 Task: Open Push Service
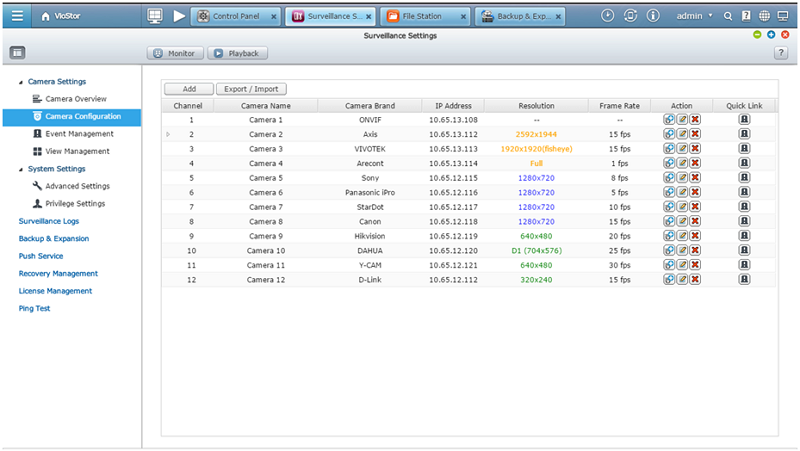(x=41, y=256)
